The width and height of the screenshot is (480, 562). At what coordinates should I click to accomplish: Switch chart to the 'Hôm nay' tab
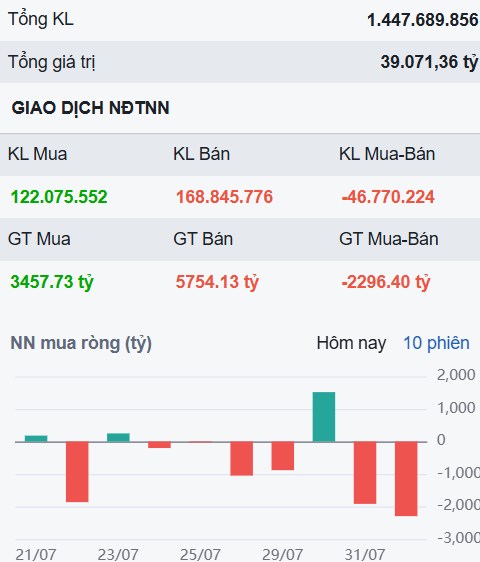point(351,343)
